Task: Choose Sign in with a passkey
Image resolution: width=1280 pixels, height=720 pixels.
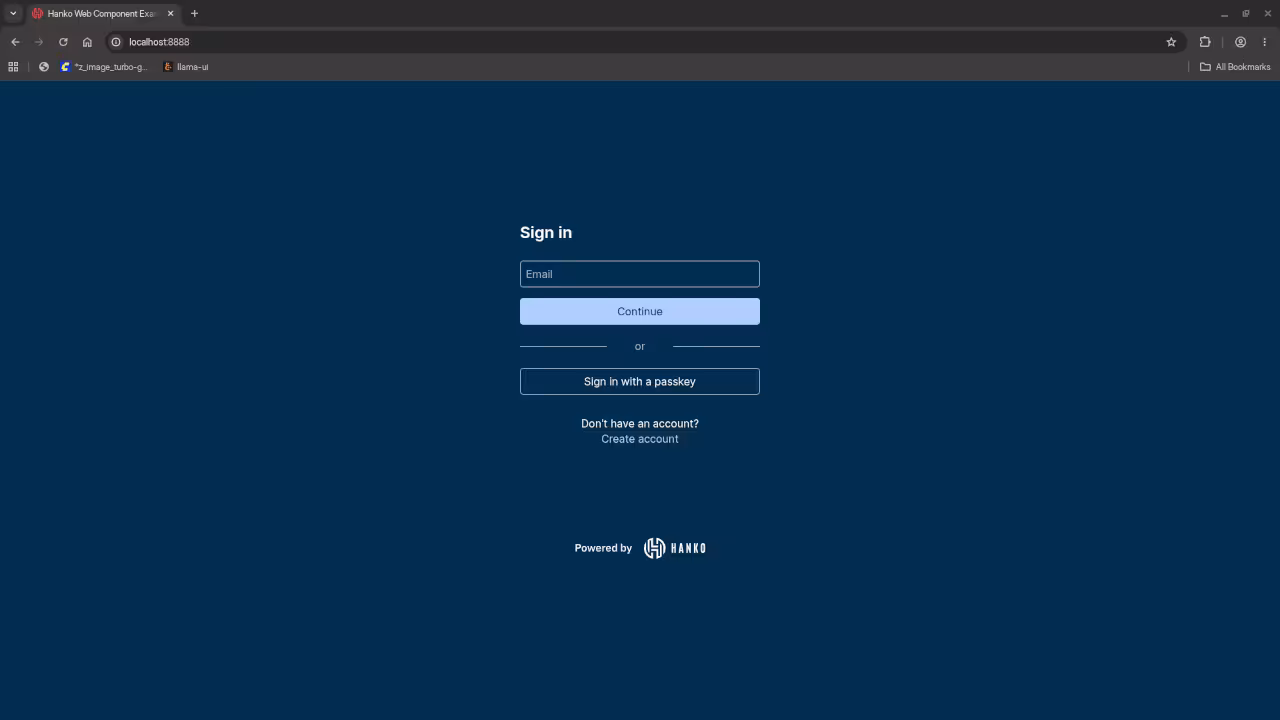Action: [x=640, y=381]
